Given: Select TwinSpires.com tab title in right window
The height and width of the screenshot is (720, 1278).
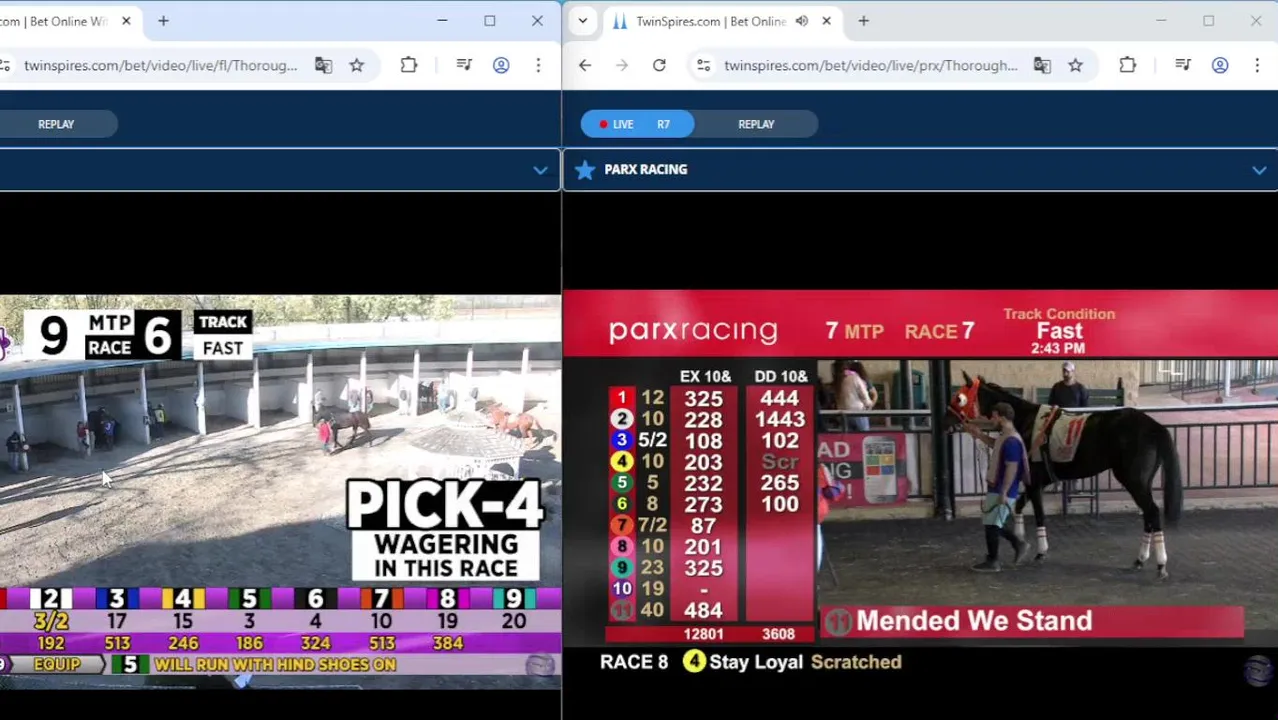Looking at the screenshot, I should click(711, 21).
